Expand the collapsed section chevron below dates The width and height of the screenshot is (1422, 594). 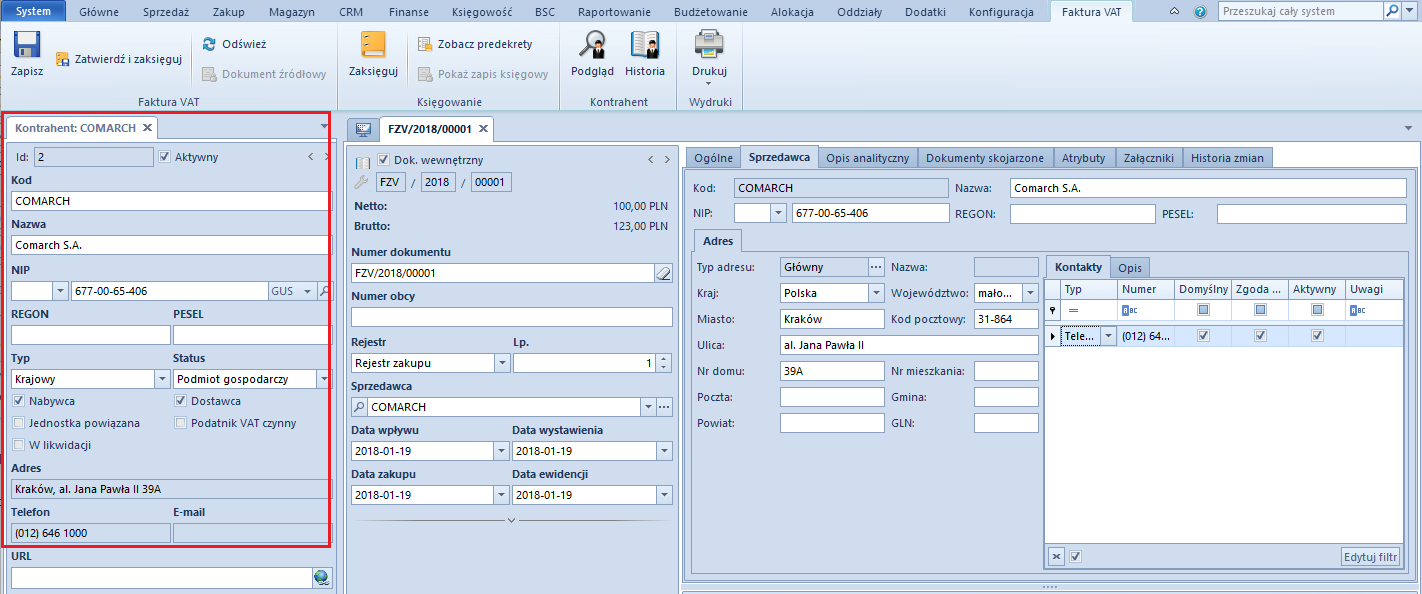pyautogui.click(x=511, y=520)
